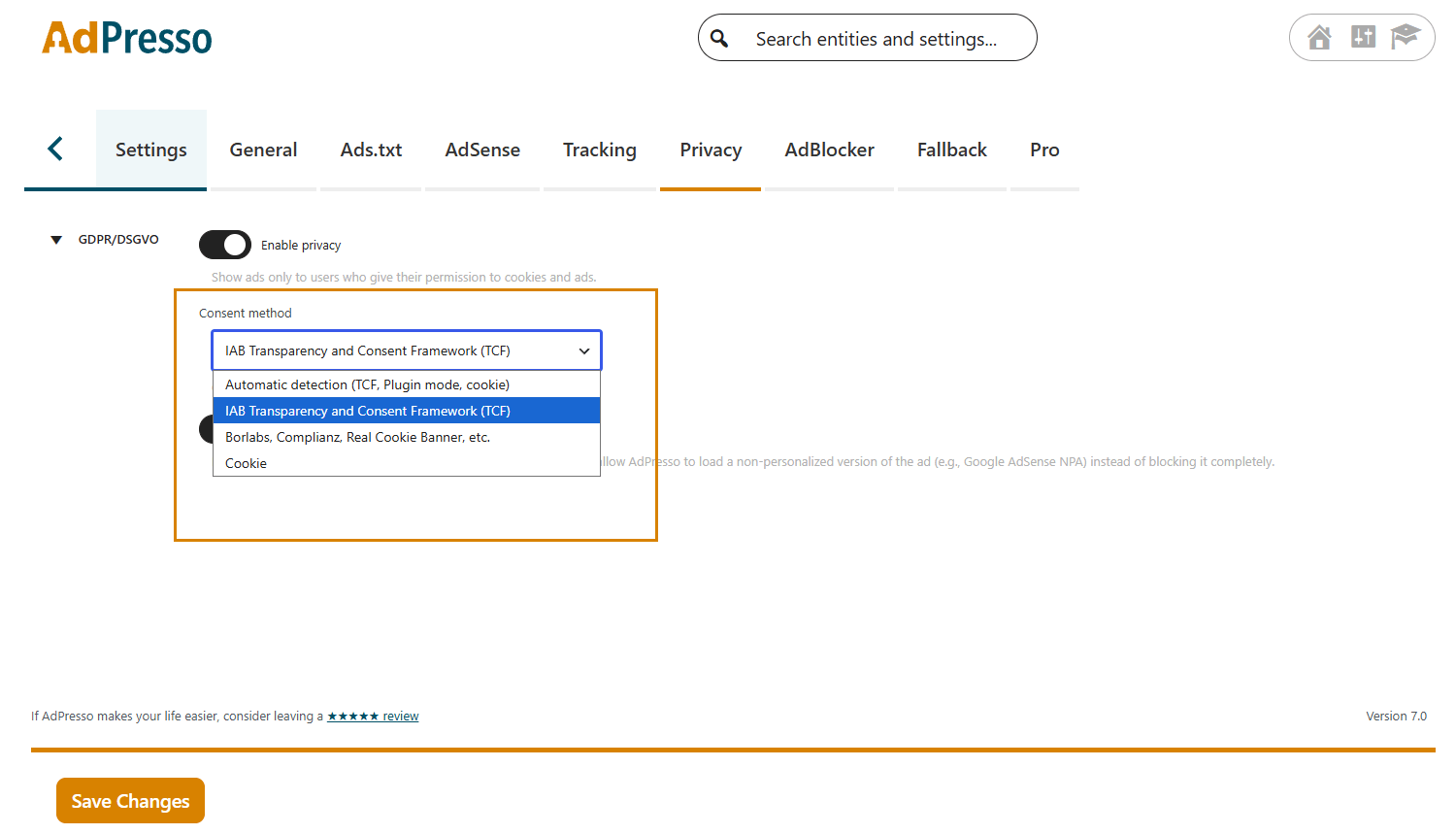The image size is (1456, 834).
Task: Switch to the Fallback tab
Action: pyautogui.click(x=952, y=150)
